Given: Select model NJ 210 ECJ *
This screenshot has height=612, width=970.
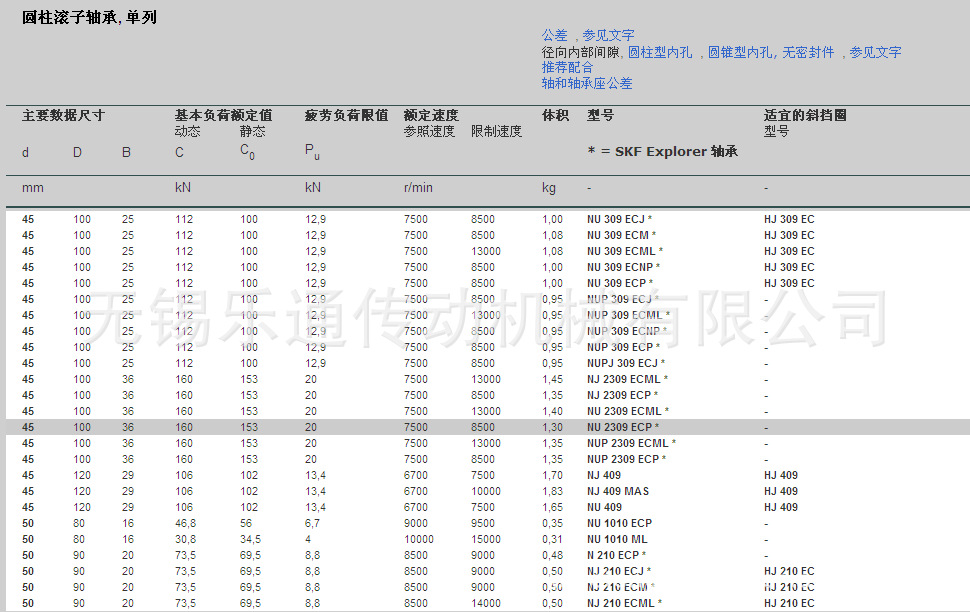Looking at the screenshot, I should pyautogui.click(x=619, y=571).
